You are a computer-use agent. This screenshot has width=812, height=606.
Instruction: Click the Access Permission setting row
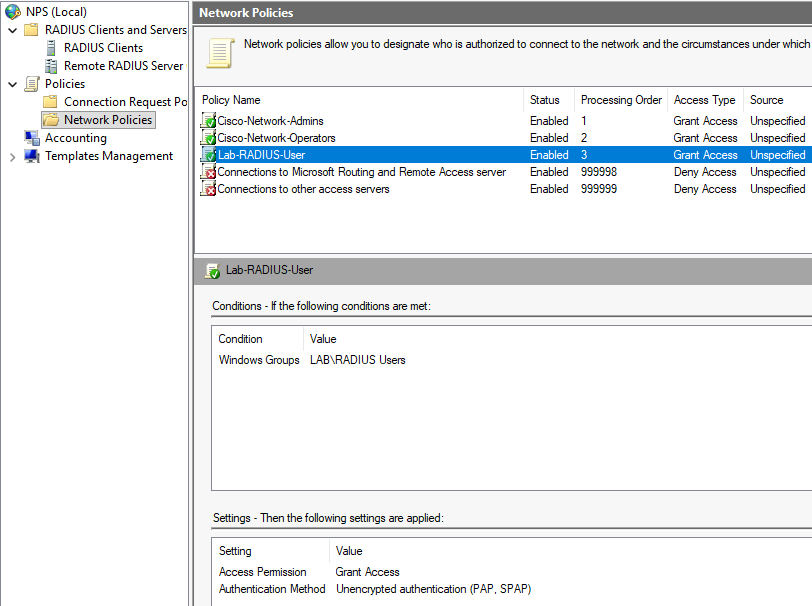tap(512, 572)
